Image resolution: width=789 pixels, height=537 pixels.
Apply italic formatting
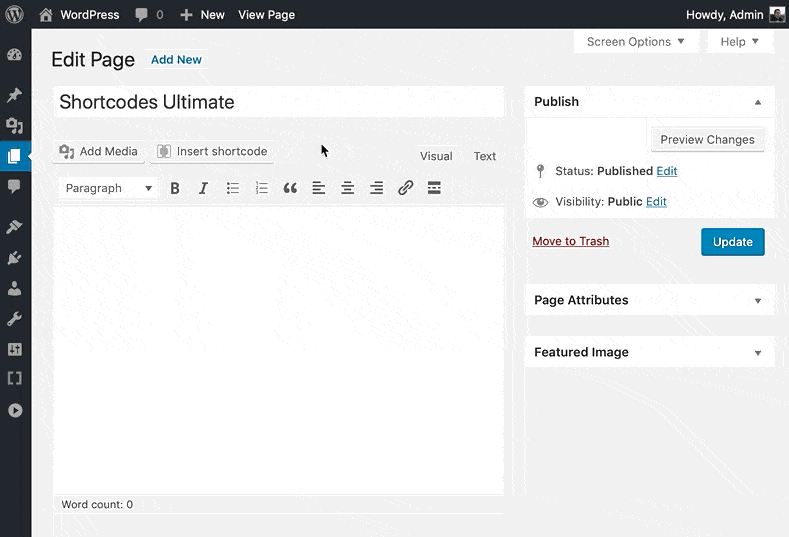coord(203,188)
